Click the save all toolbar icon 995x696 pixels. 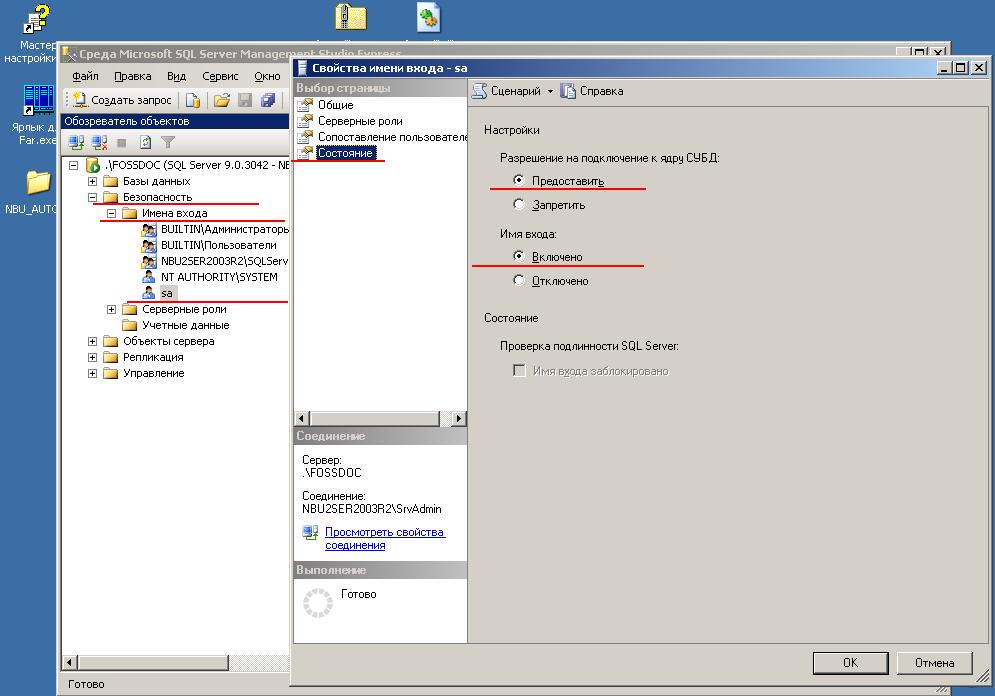click(x=268, y=100)
